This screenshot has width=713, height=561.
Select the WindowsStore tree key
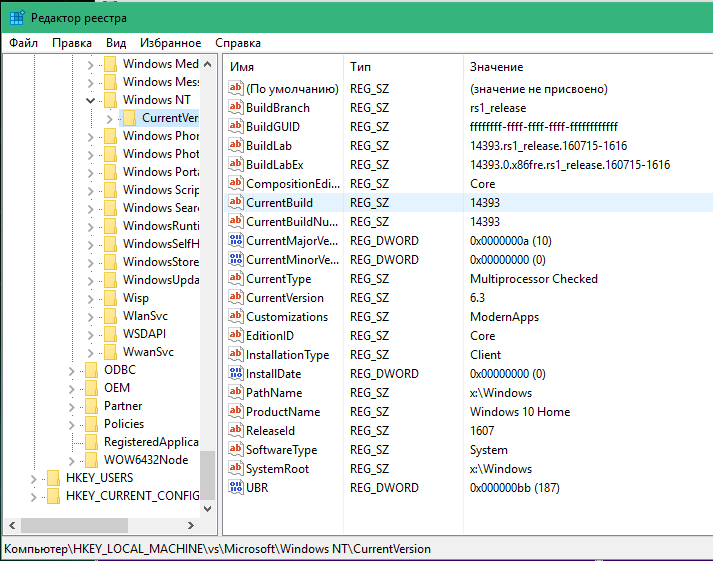click(x=161, y=262)
